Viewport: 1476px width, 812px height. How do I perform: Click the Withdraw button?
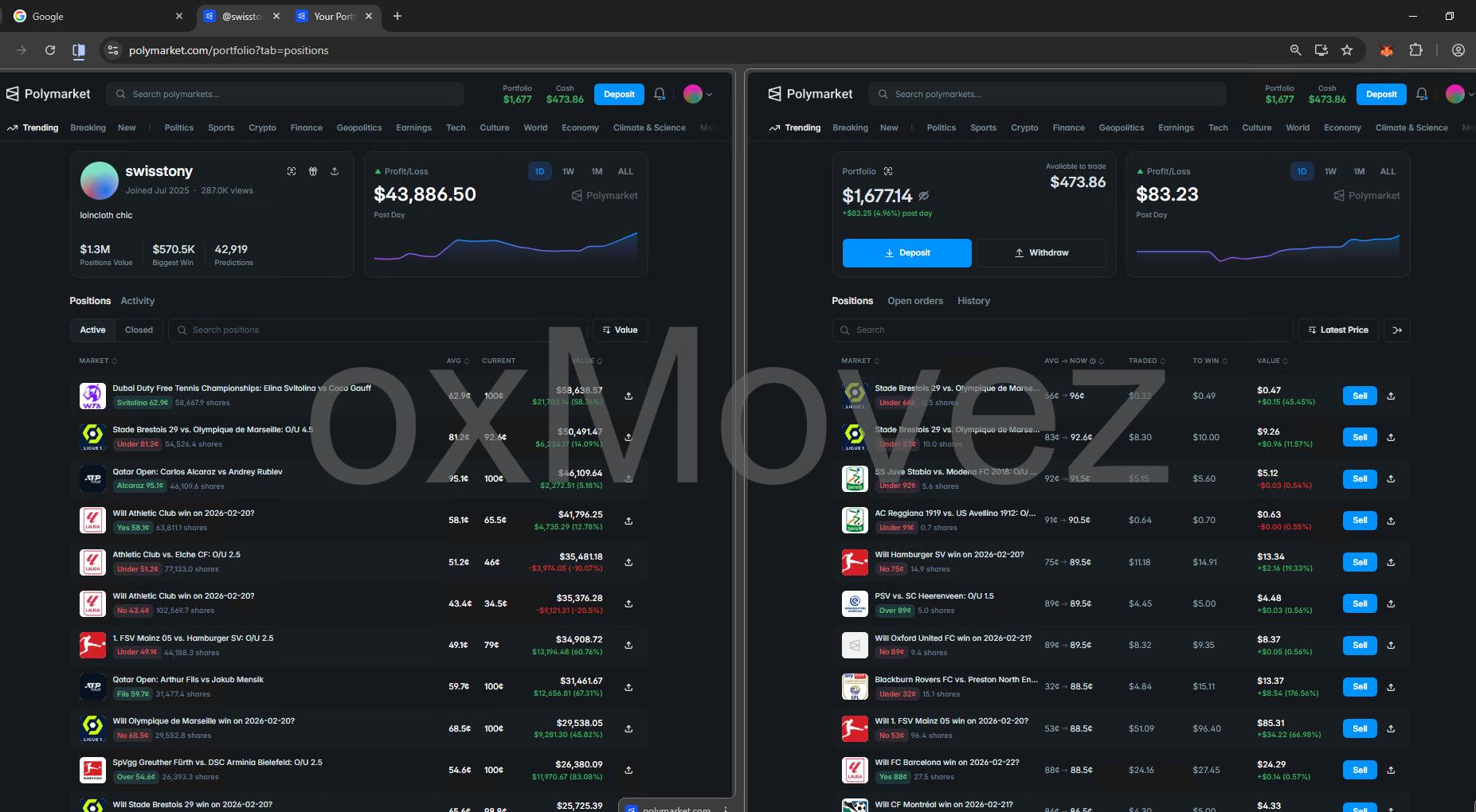1041,252
